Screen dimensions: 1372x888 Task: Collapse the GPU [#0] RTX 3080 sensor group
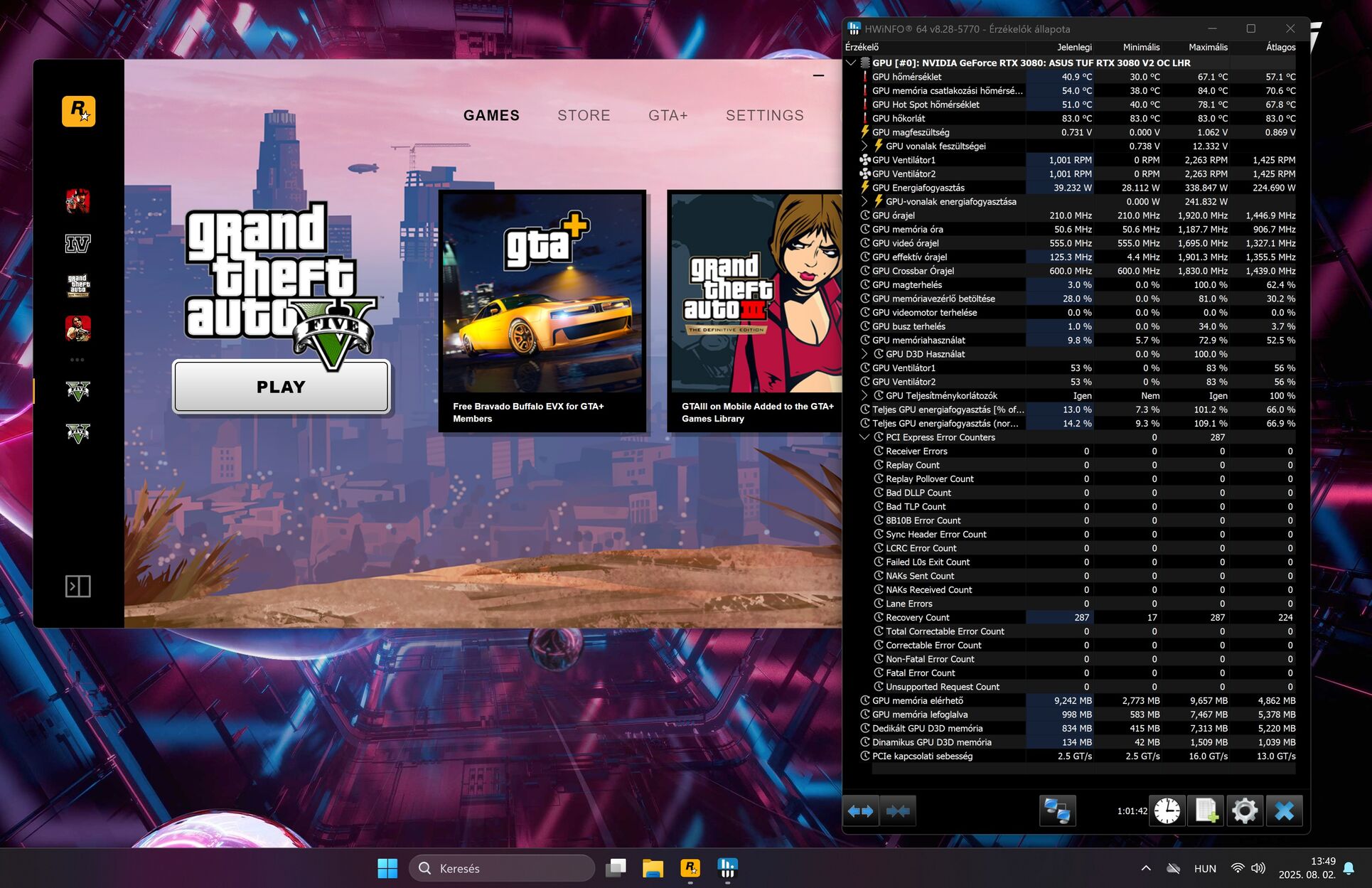pyautogui.click(x=851, y=63)
